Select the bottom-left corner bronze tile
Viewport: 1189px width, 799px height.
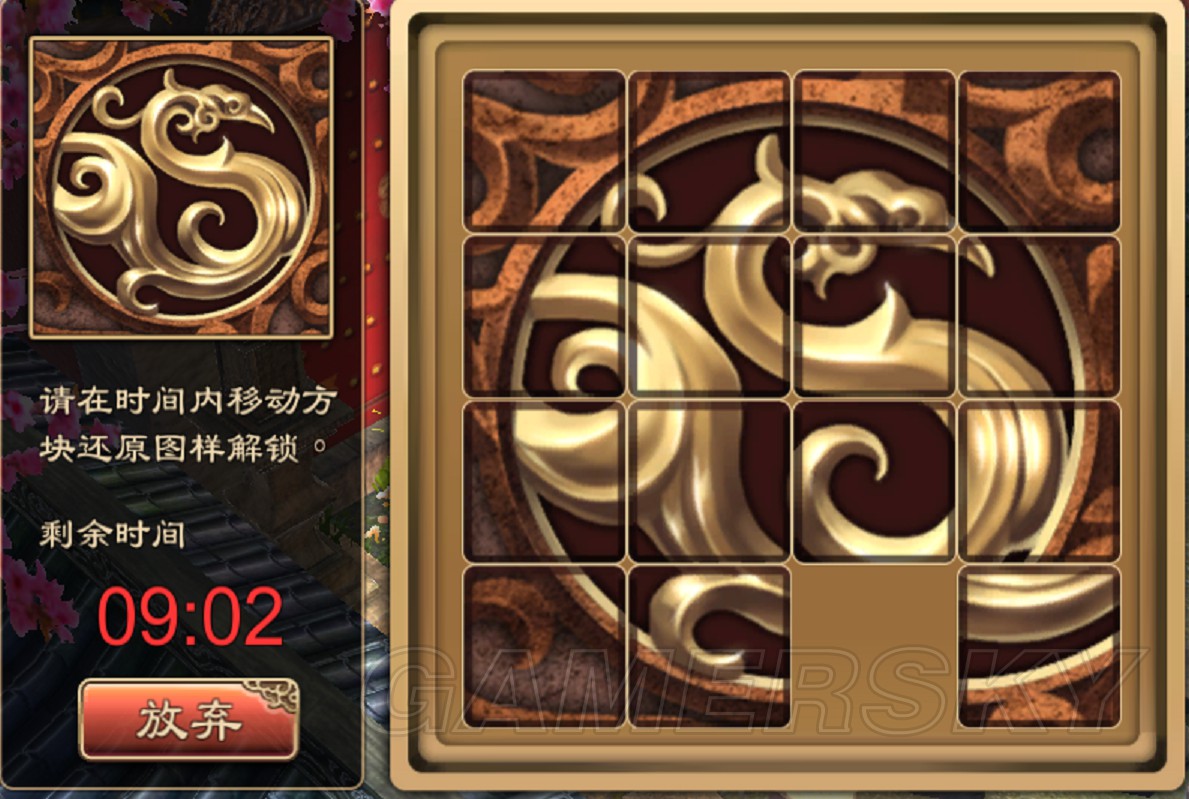(x=544, y=646)
